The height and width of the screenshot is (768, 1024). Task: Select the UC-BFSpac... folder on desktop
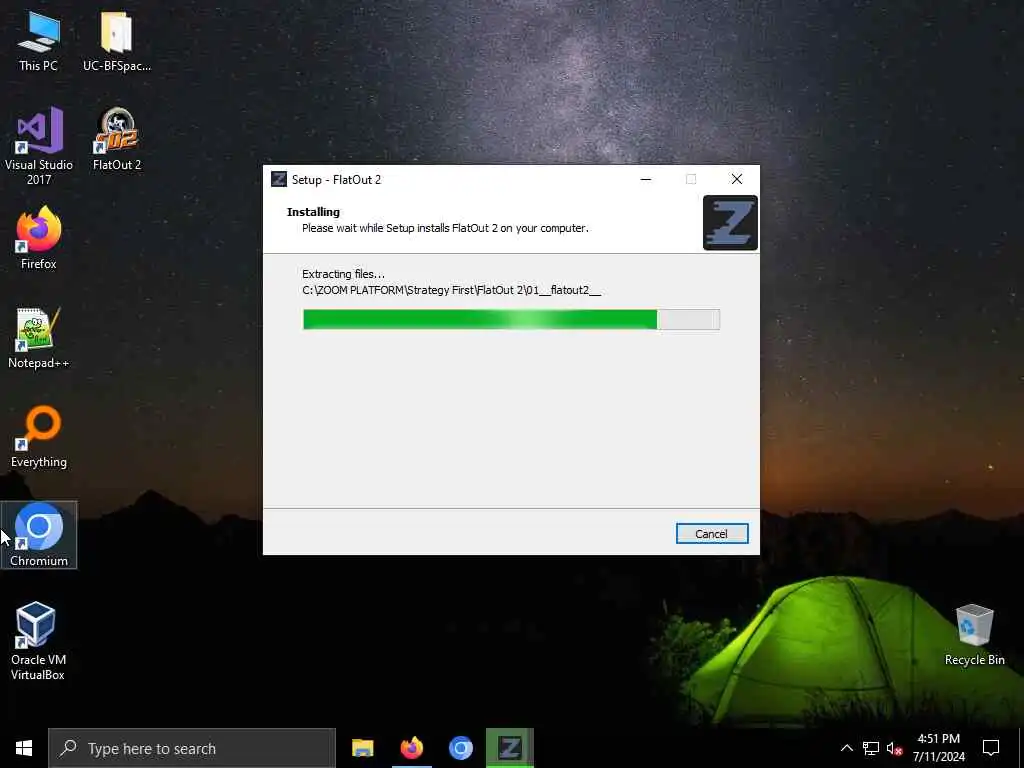[117, 41]
